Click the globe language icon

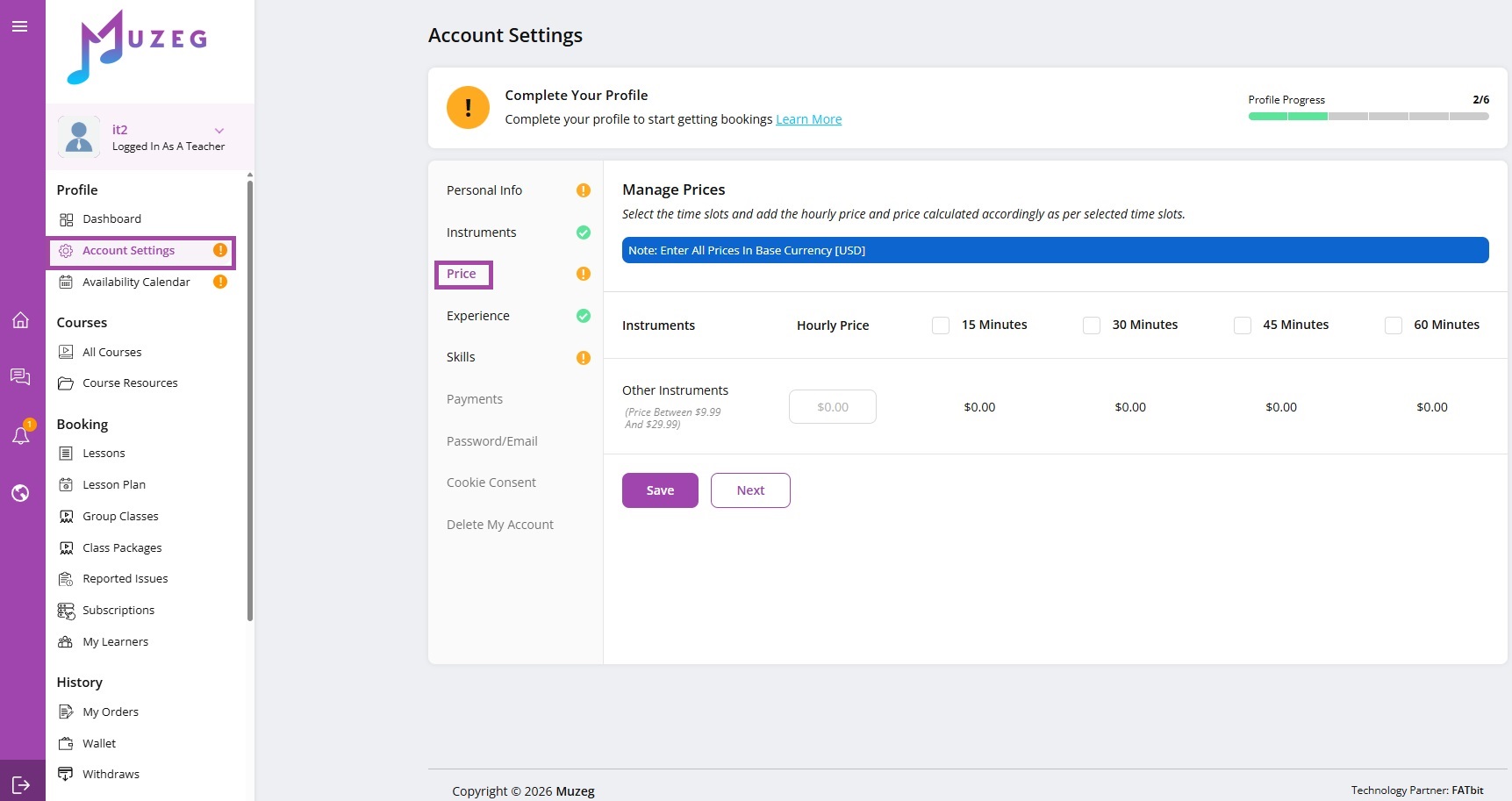[x=20, y=493]
